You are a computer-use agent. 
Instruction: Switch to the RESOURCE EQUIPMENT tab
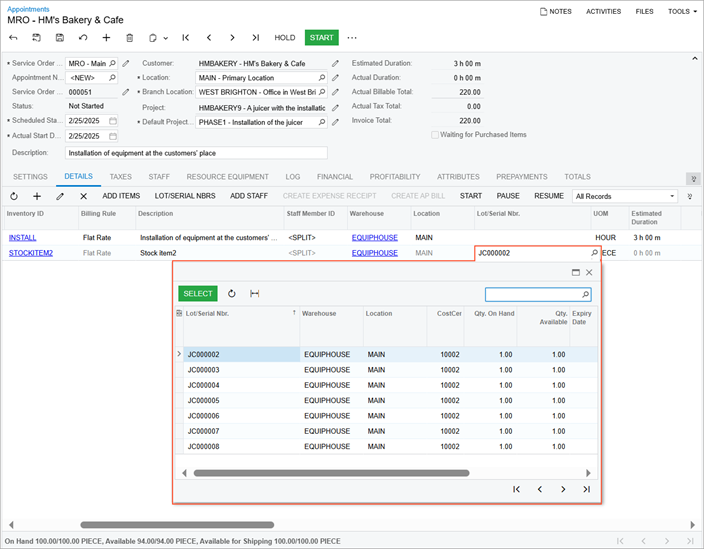[228, 177]
